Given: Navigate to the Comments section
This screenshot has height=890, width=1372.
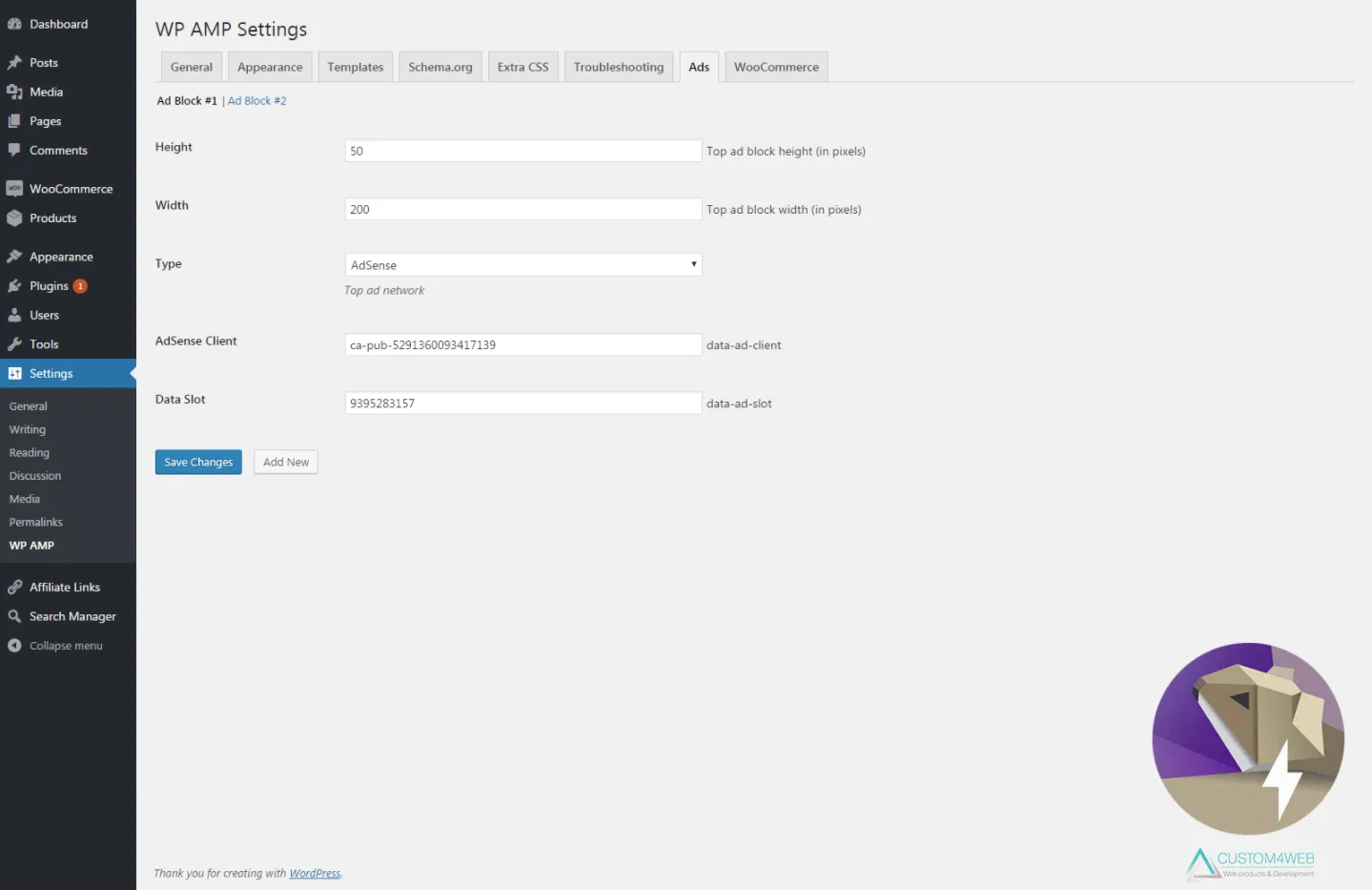Looking at the screenshot, I should coord(58,150).
